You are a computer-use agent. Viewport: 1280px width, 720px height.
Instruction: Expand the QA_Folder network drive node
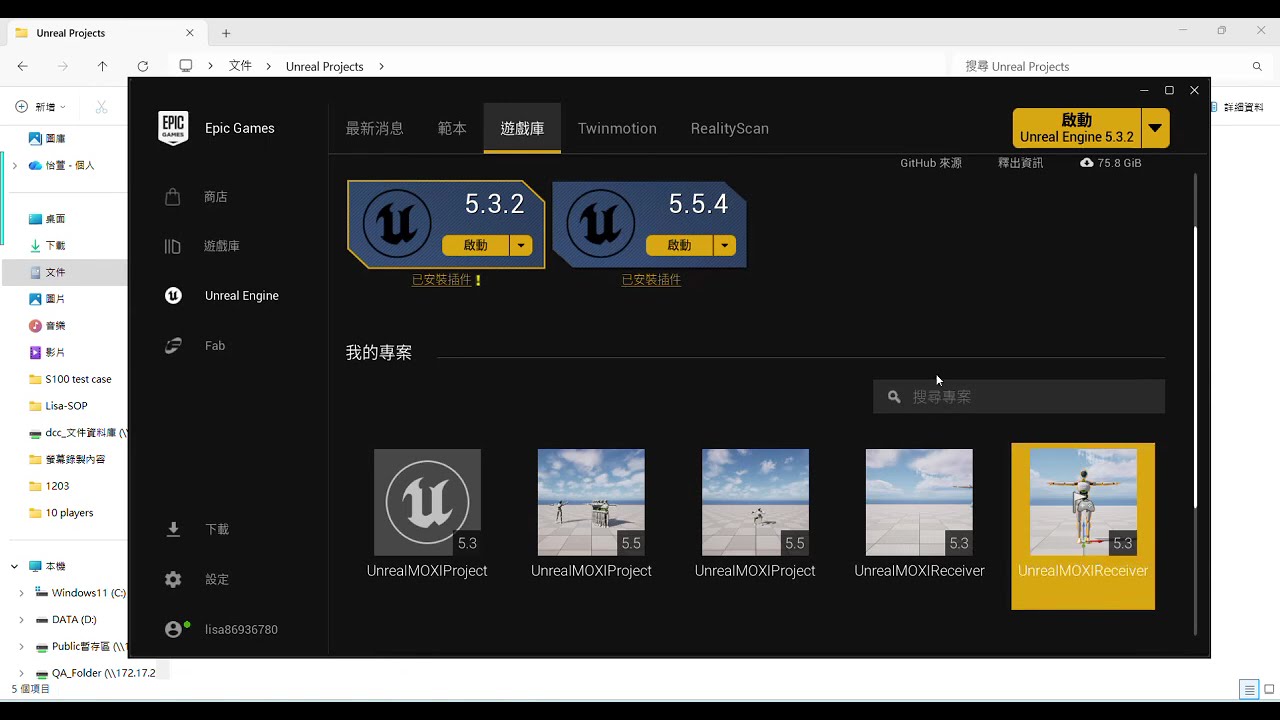click(21, 673)
